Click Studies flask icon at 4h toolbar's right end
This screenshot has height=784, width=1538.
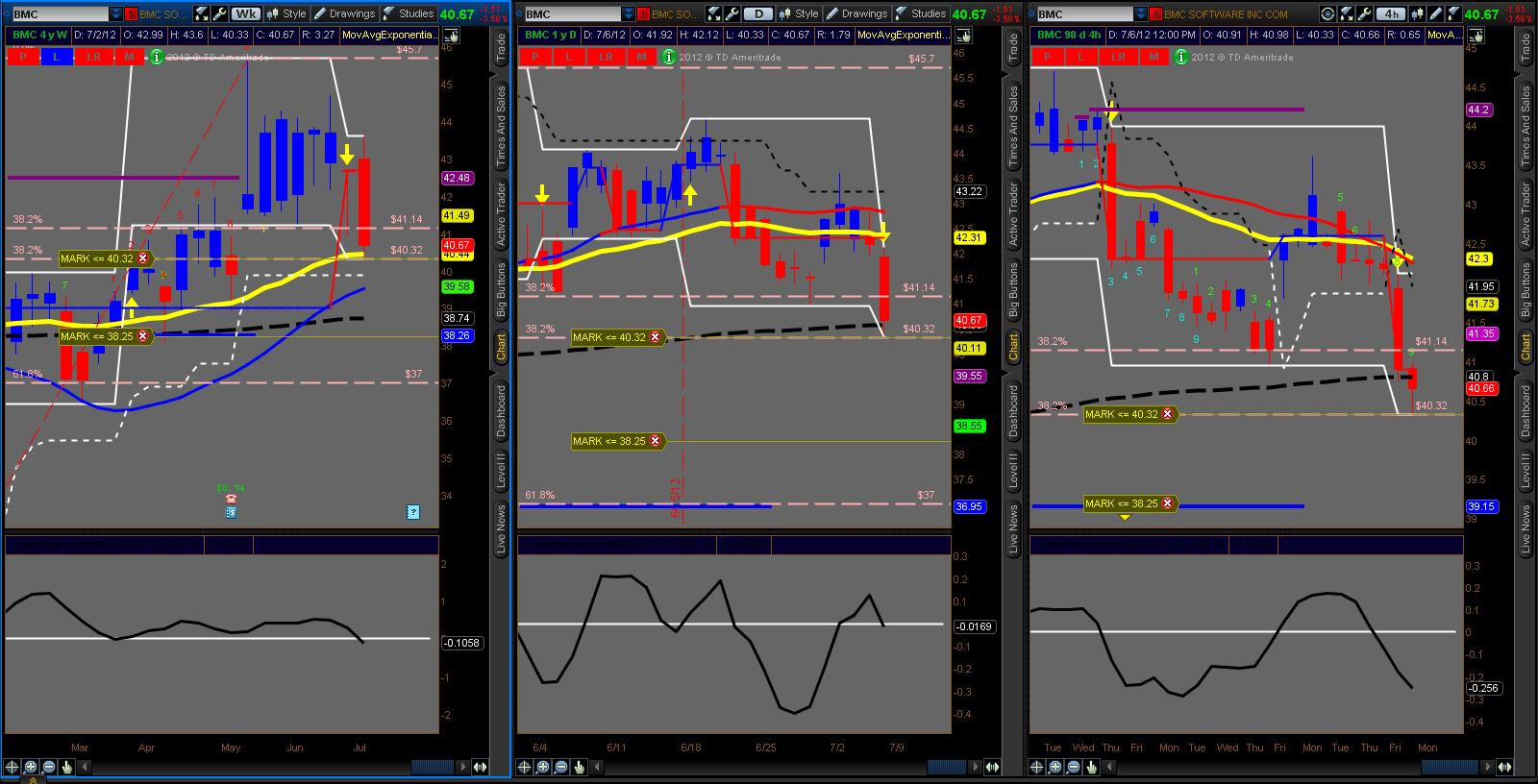click(x=1453, y=13)
